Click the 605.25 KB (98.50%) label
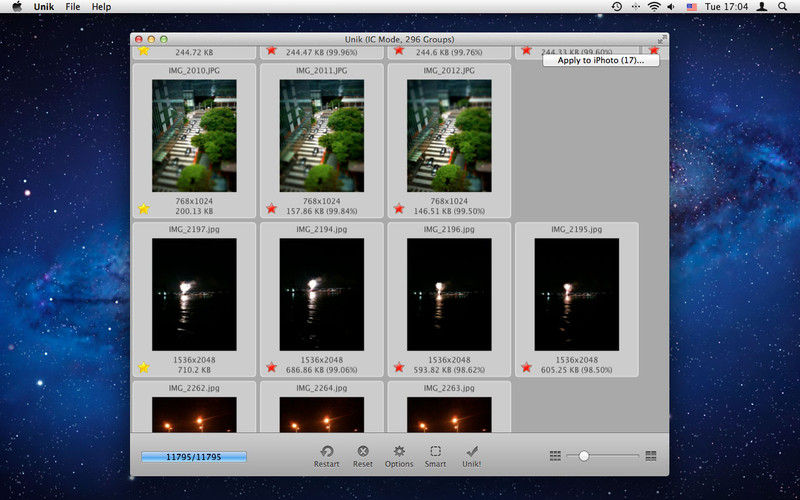The height and width of the screenshot is (500, 800). pyautogui.click(x=577, y=369)
